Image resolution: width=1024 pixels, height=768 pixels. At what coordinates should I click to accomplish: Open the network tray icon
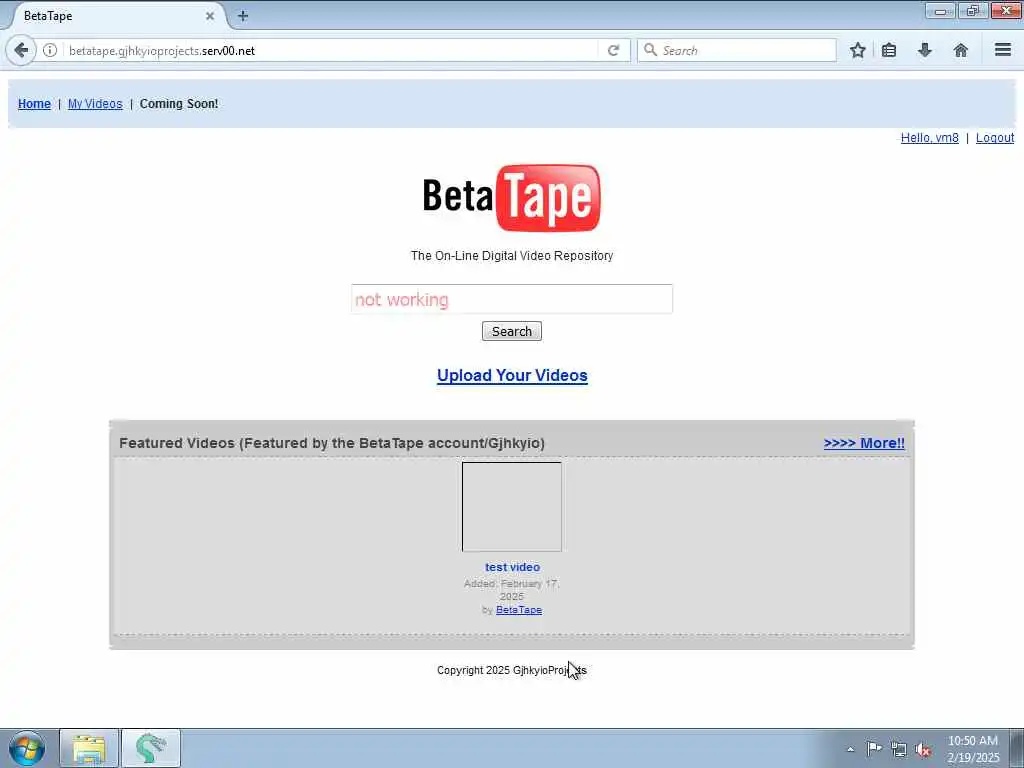899,749
